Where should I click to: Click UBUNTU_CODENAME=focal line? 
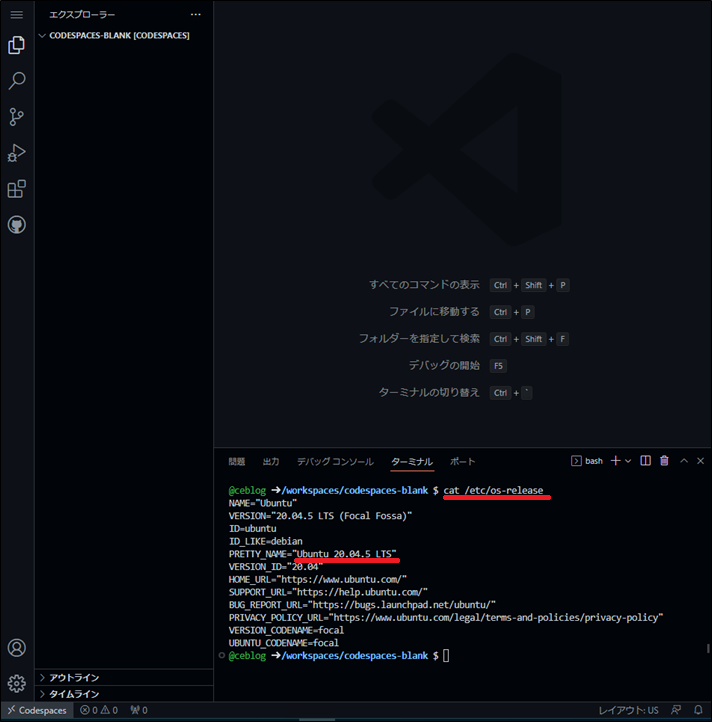point(284,643)
